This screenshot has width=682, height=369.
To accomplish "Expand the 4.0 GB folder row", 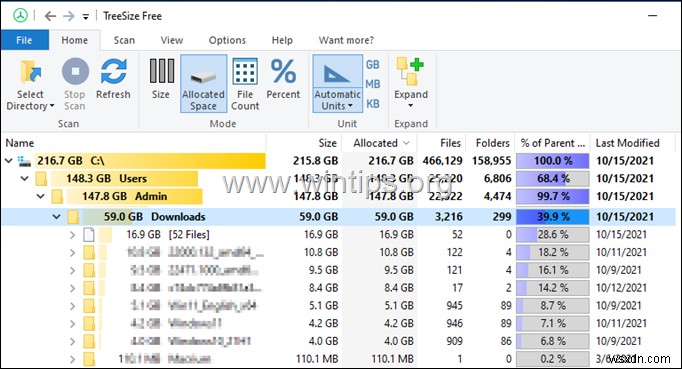I will click(72, 341).
